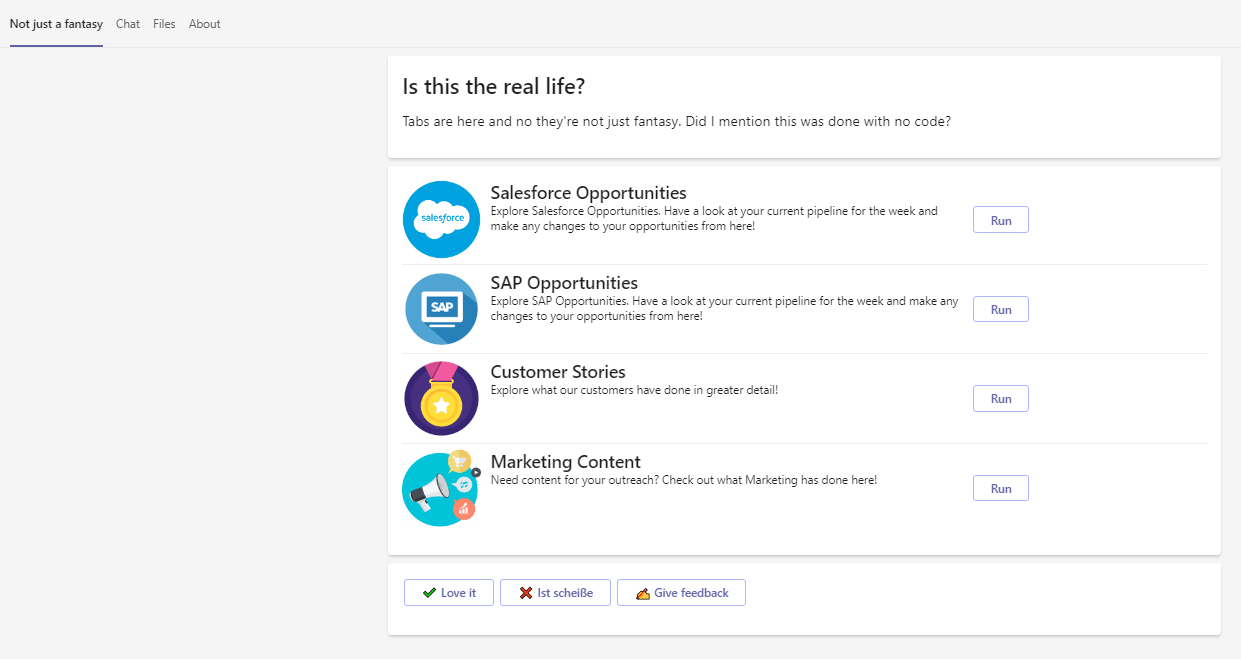Select the Customer Stories title

558,372
